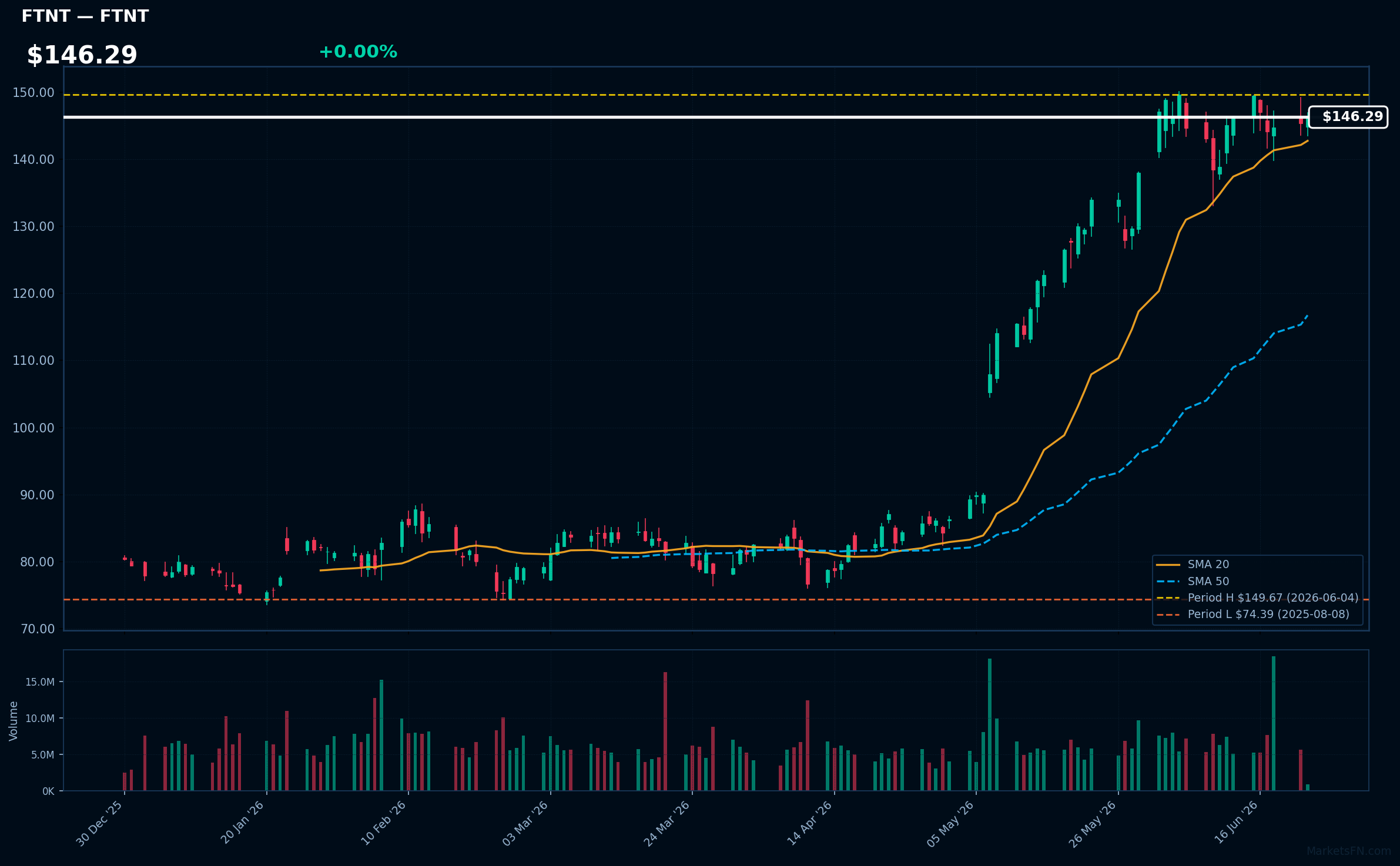The height and width of the screenshot is (866, 1400).
Task: Click the 150.00 price axis label
Action: pyautogui.click(x=34, y=93)
